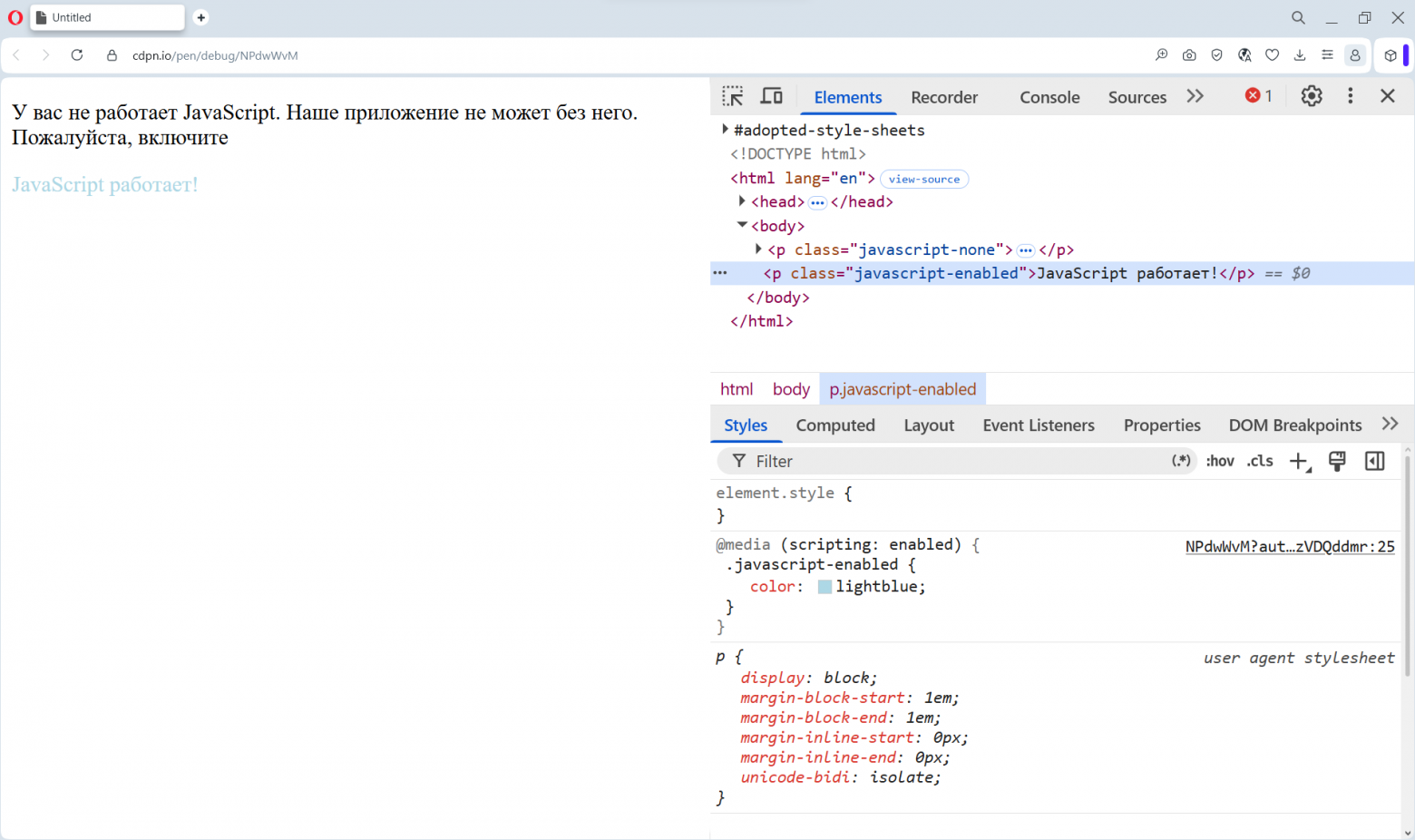Open the NPdwWvM stylesheet source link
This screenshot has height=840, width=1415.
point(1290,546)
